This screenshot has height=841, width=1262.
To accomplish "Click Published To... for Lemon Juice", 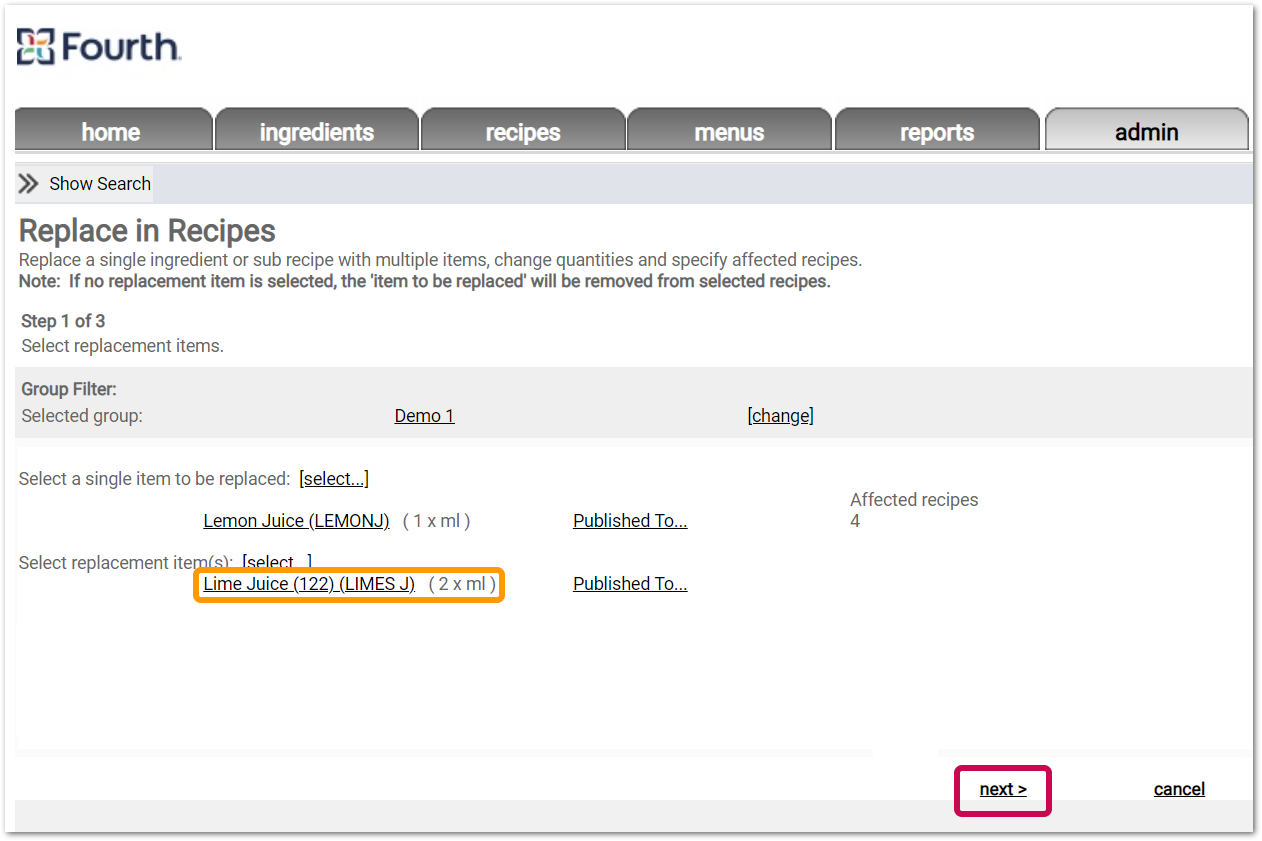I will pyautogui.click(x=630, y=521).
